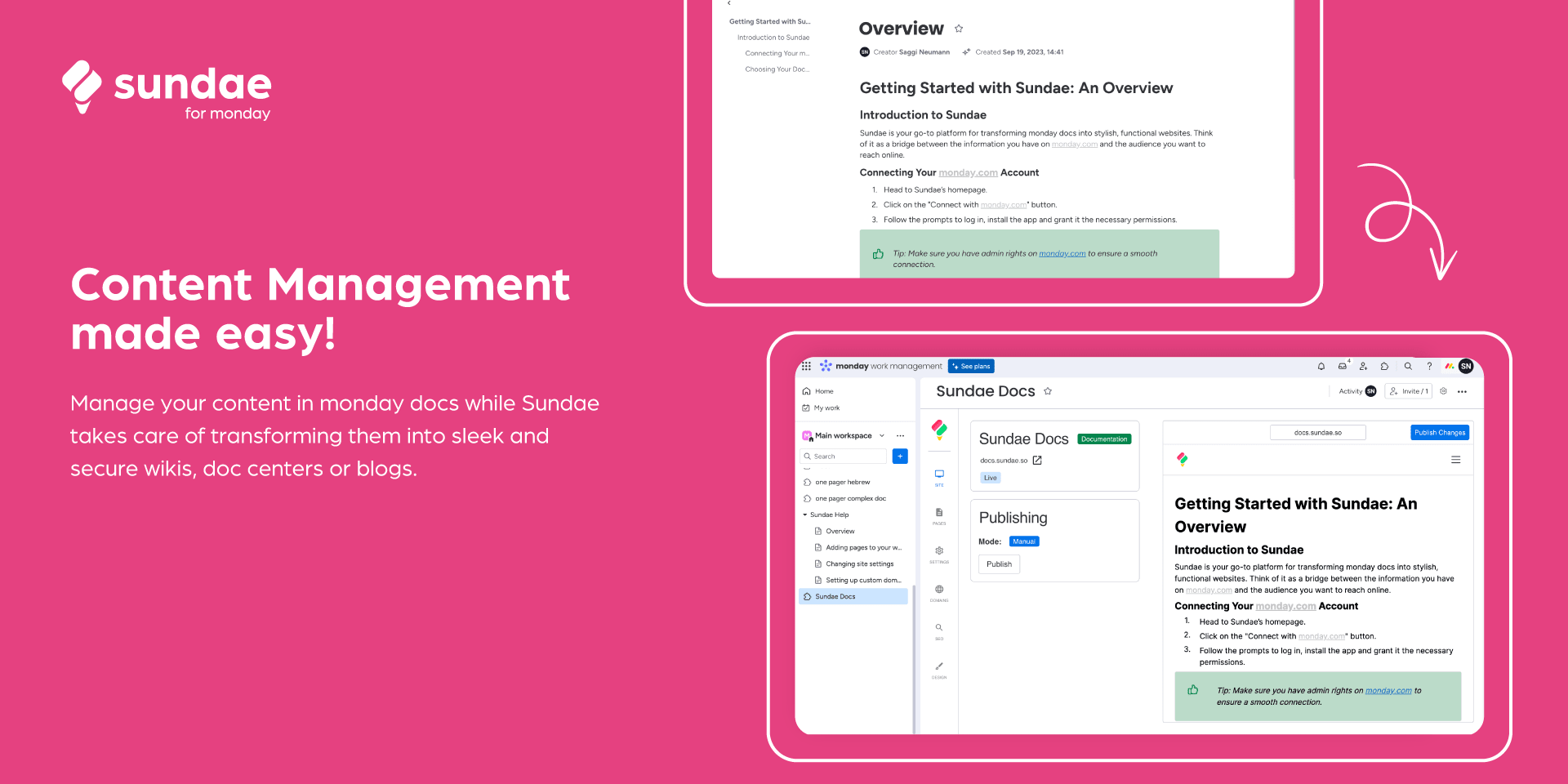Jump to Getting Started with Su... outline entry
The image size is (1568, 784).
tap(769, 22)
